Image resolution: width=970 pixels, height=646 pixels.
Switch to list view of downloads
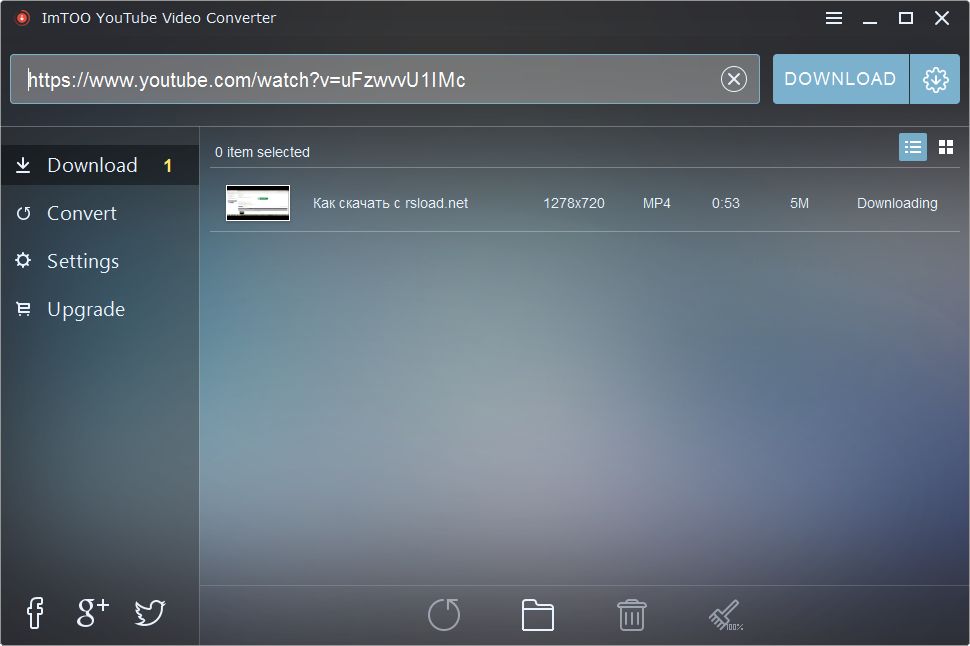coord(912,146)
